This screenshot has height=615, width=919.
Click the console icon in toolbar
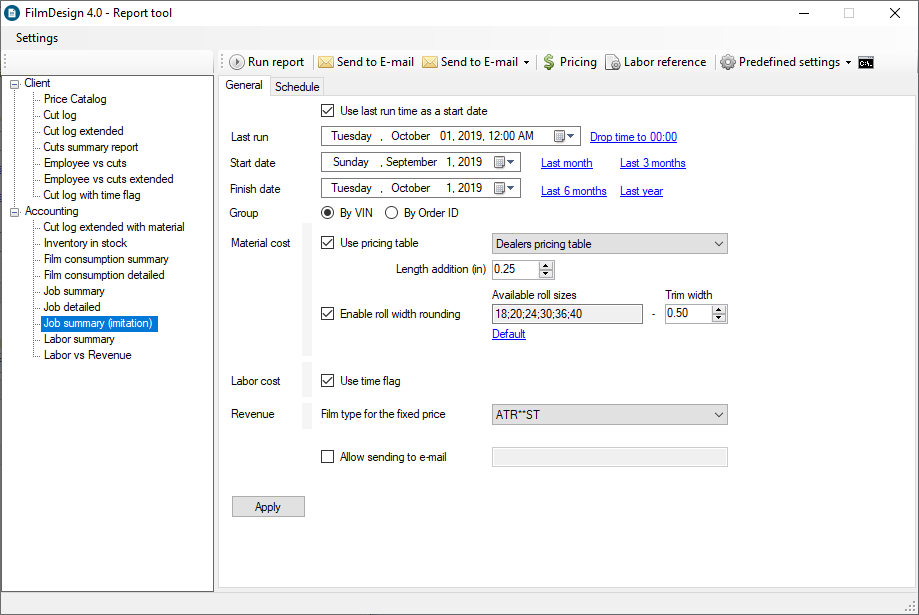coord(866,62)
